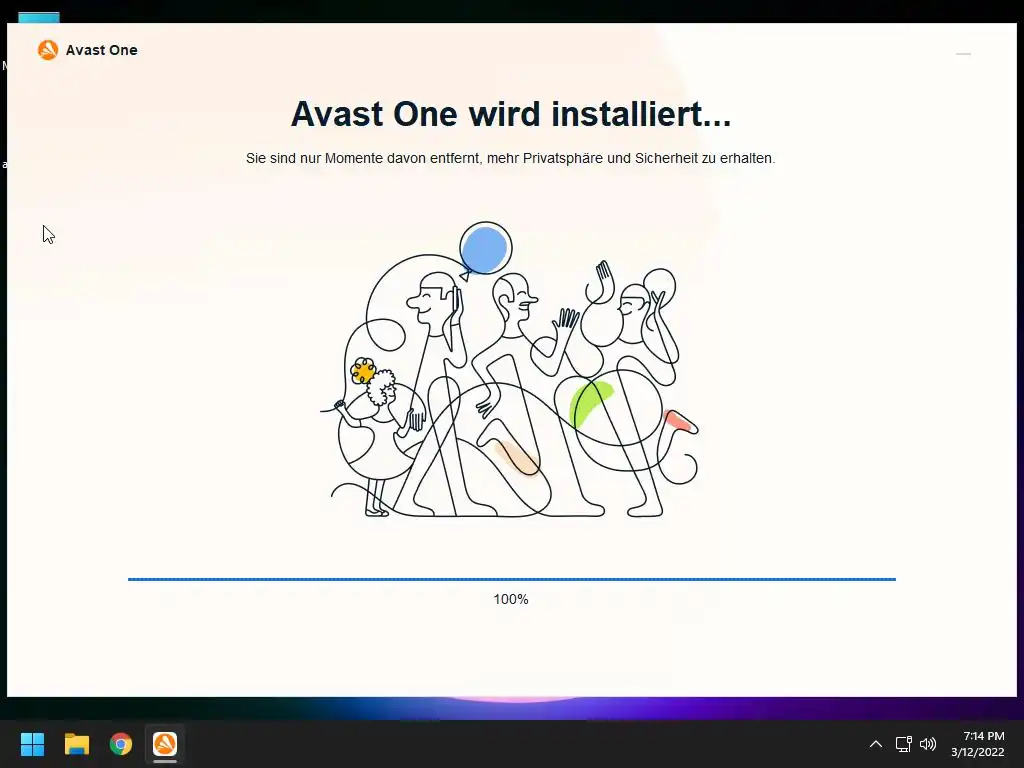Screen dimensions: 1024x768
Task: Click the family illustration in the installer
Action: [509, 370]
